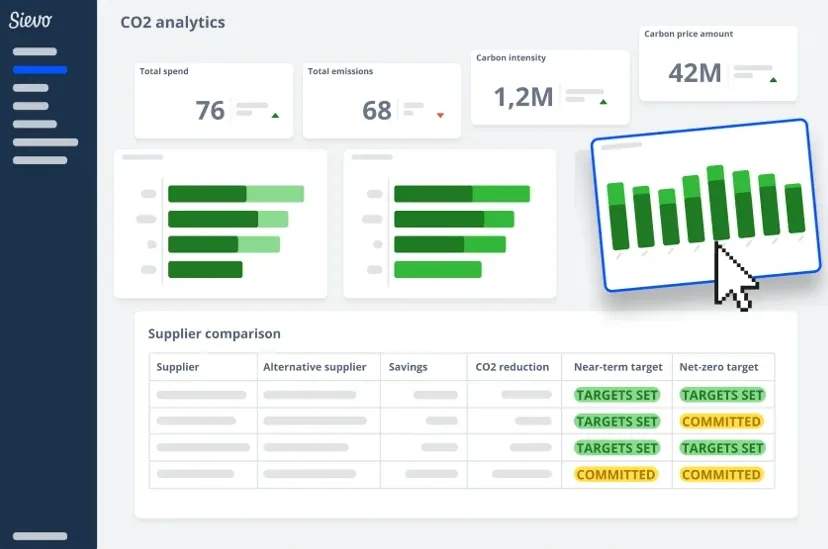828x549 pixels.
Task: Click green up arrow in Carbon price amount card
Action: click(x=773, y=80)
